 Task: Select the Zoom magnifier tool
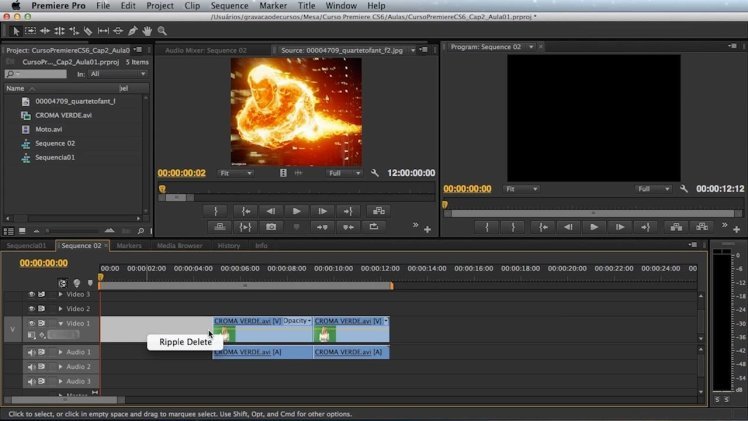coord(162,31)
